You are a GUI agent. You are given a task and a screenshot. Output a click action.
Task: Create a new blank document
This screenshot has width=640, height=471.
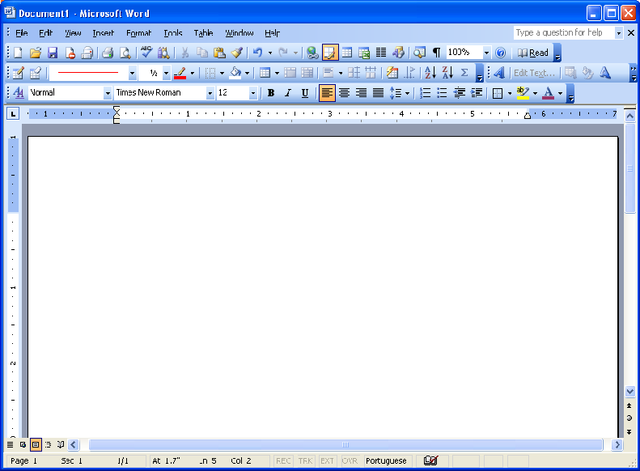coord(18,53)
